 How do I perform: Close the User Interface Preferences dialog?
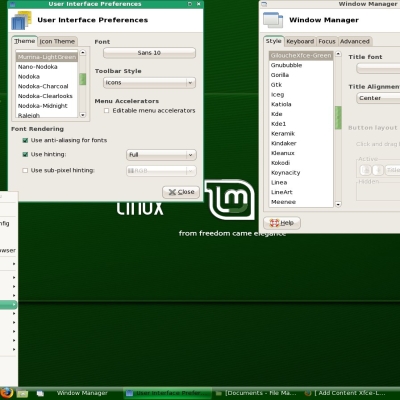[181, 192]
